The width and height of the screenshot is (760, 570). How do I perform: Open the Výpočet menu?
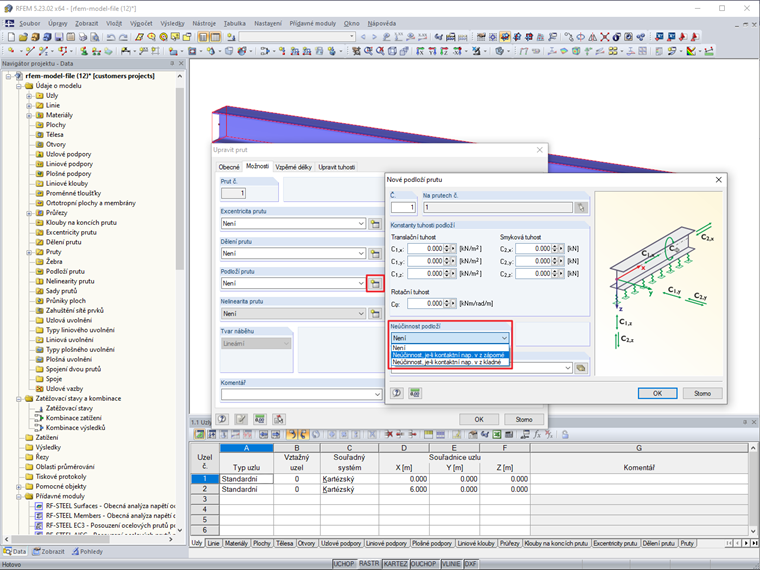pyautogui.click(x=141, y=23)
